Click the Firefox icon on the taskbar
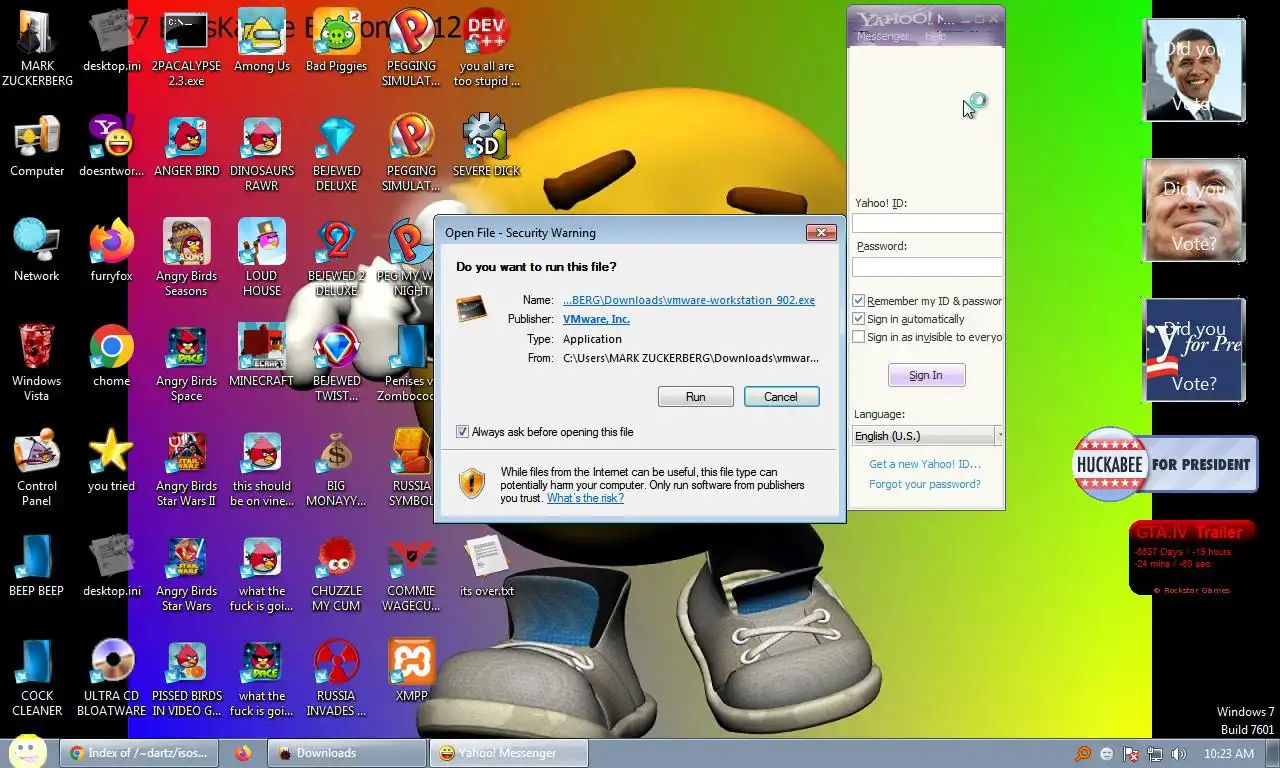 tap(243, 753)
